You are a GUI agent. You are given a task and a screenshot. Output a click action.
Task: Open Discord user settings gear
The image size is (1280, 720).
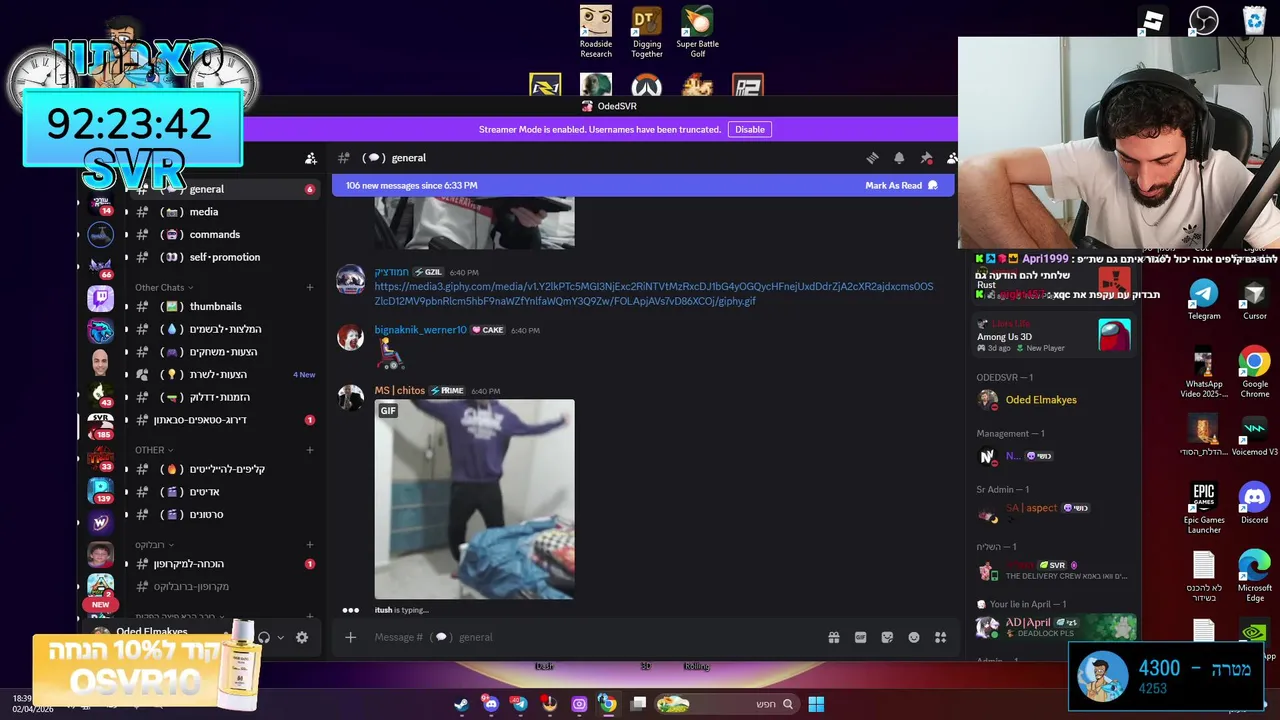(x=302, y=637)
